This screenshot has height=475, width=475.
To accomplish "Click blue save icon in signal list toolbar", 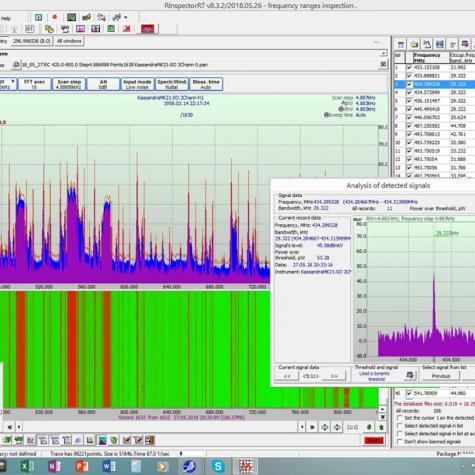I will (440, 44).
